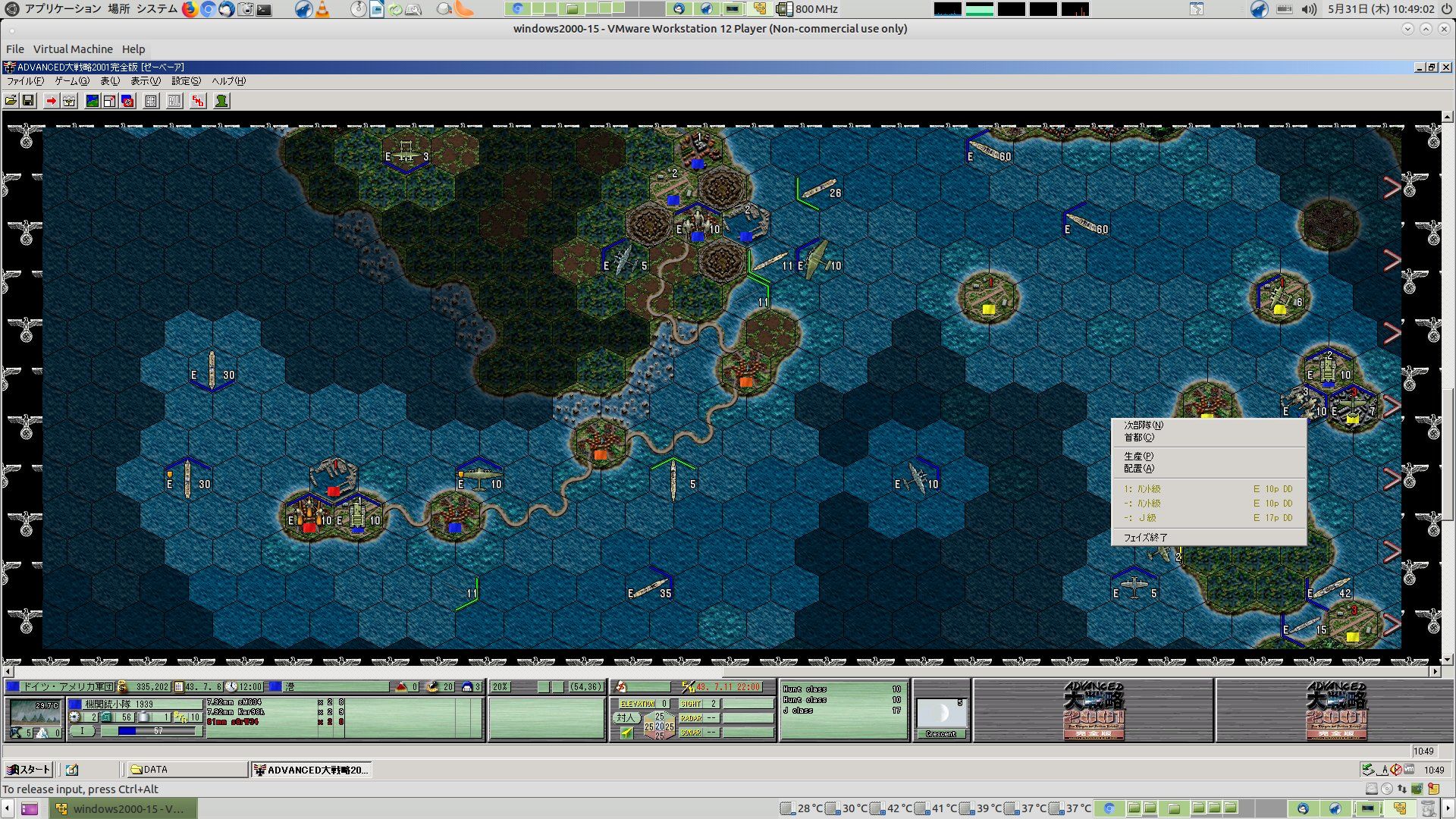This screenshot has height=819, width=1456.
Task: Click the red arrow toolbar icon
Action: (51, 101)
